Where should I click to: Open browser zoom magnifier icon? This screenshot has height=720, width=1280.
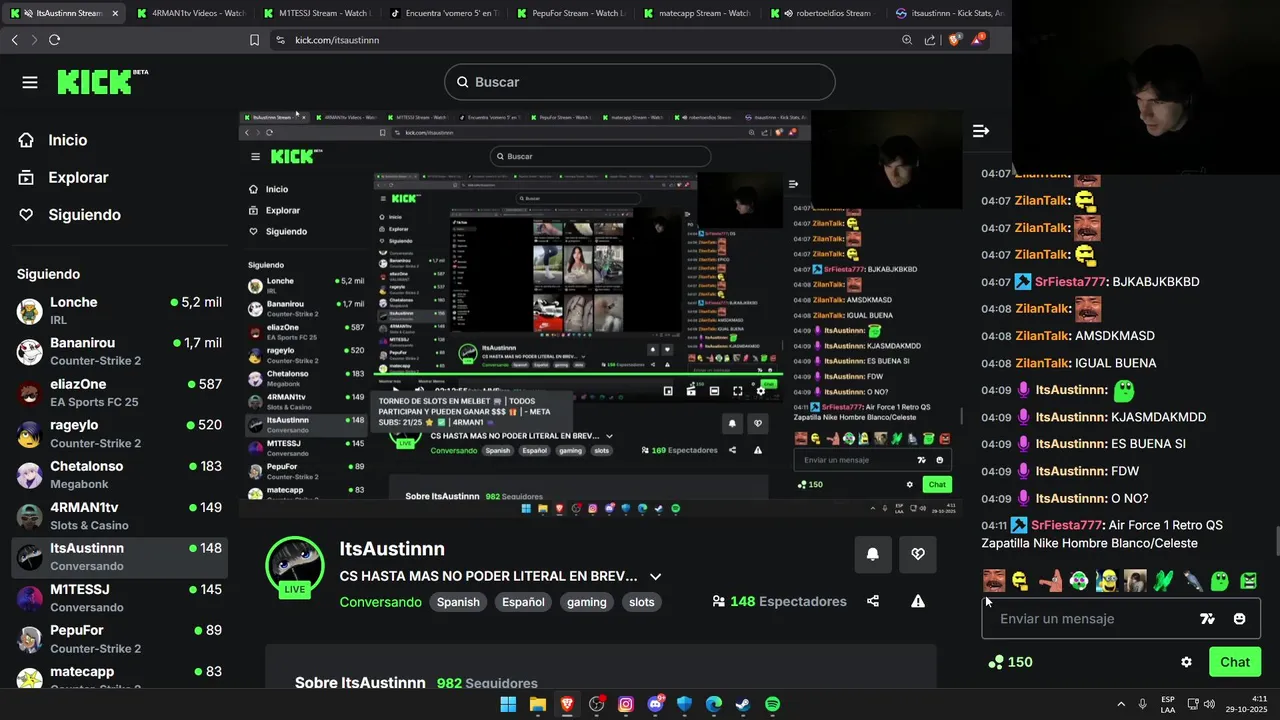(907, 40)
